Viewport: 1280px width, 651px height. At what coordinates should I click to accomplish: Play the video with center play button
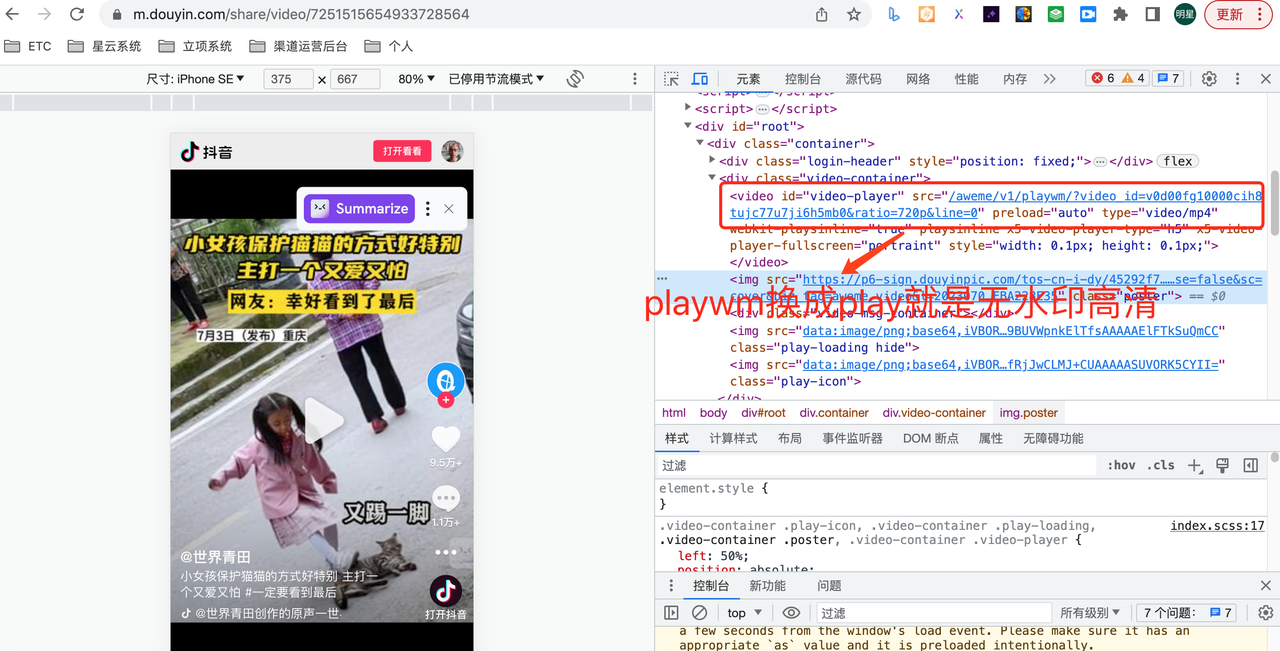[323, 421]
